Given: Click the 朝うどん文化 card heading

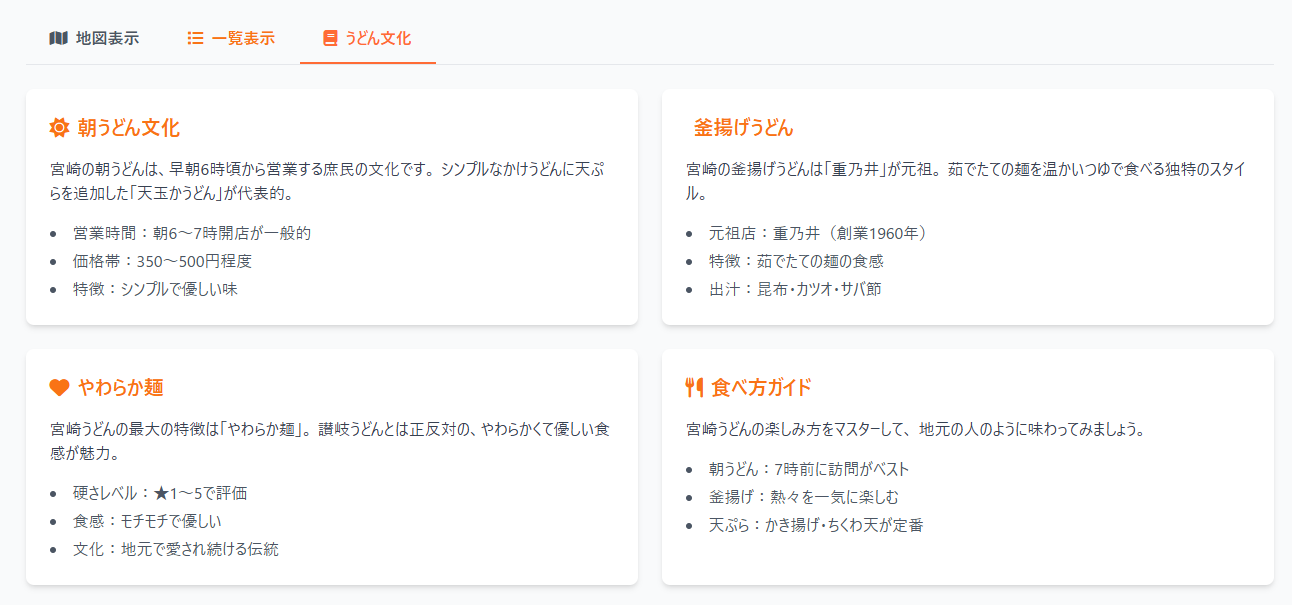Looking at the screenshot, I should click(x=128, y=128).
